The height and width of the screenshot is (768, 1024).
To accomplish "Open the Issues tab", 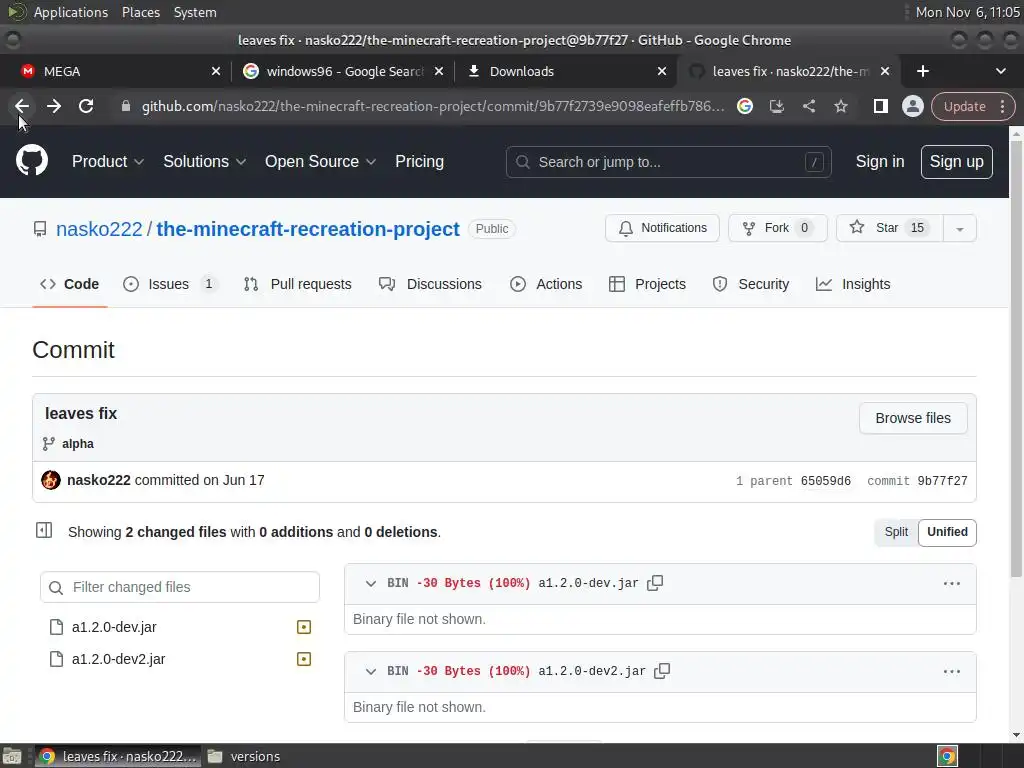I will pos(168,285).
